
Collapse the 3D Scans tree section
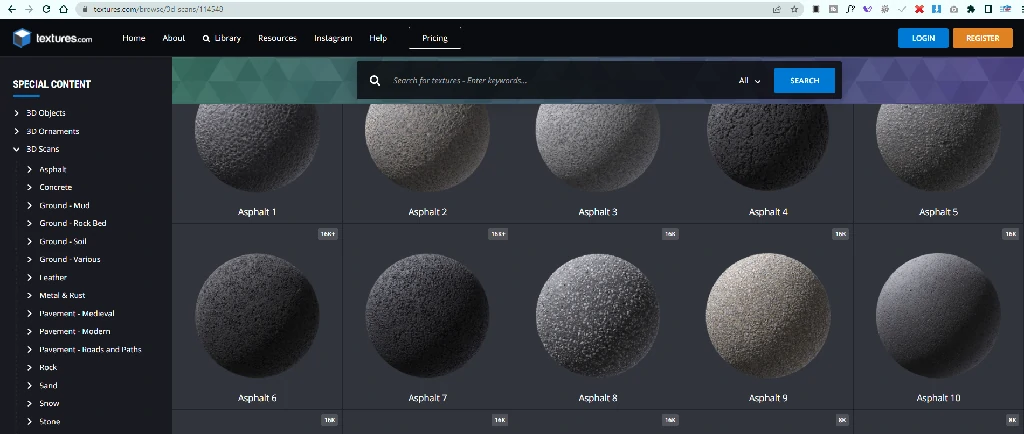[17, 149]
